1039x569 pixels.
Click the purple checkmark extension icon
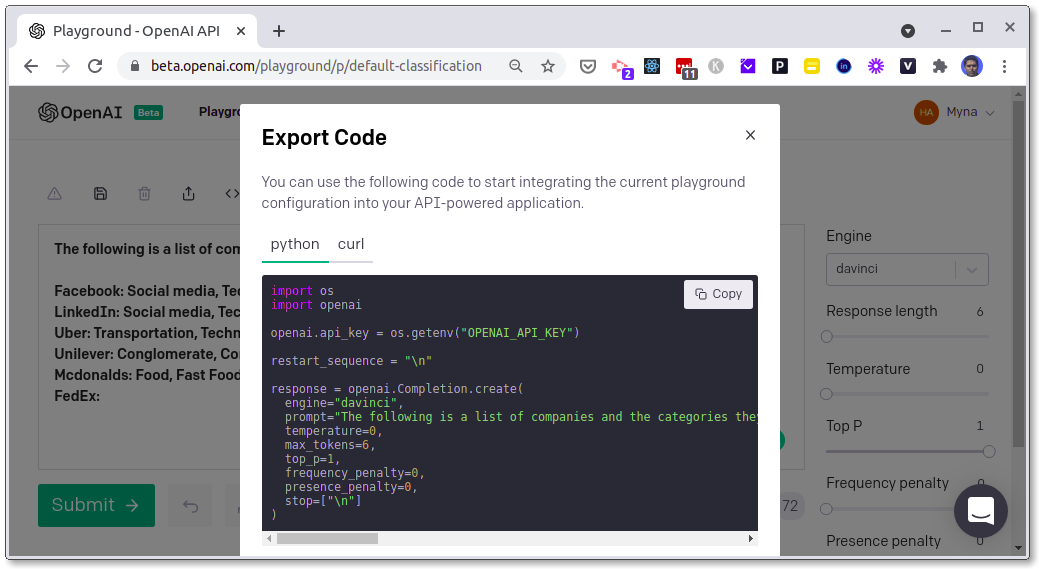click(x=748, y=66)
